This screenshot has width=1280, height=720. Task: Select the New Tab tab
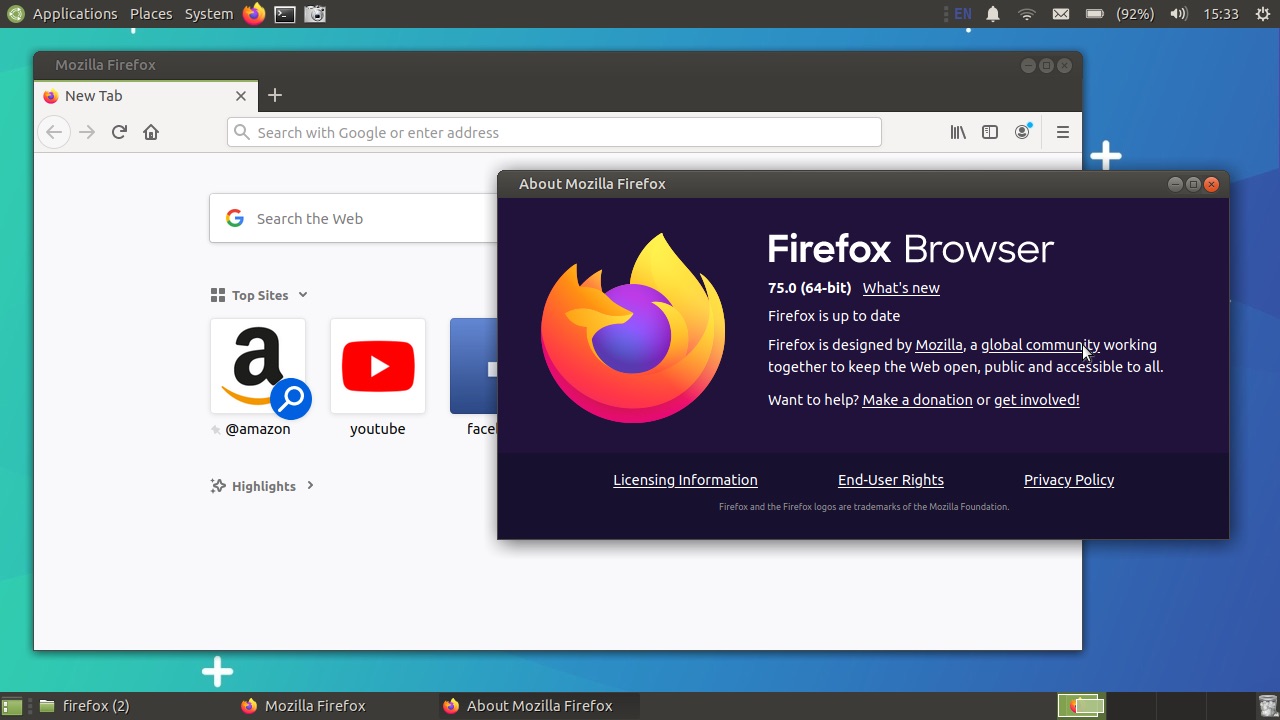pyautogui.click(x=145, y=96)
